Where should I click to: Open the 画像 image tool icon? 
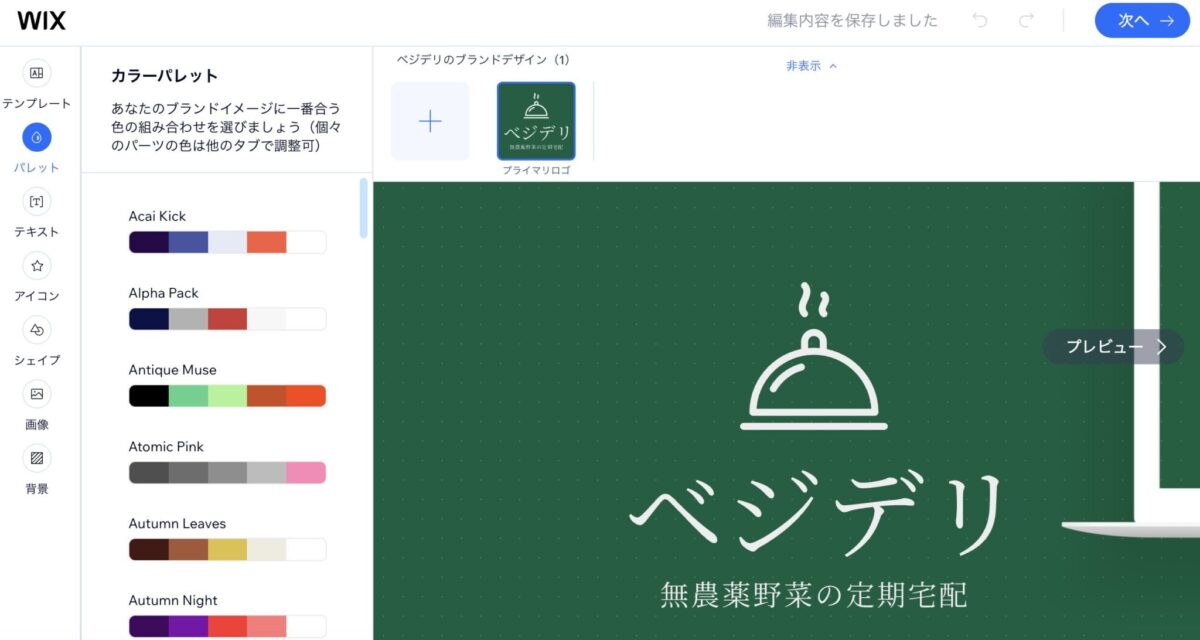coord(37,394)
